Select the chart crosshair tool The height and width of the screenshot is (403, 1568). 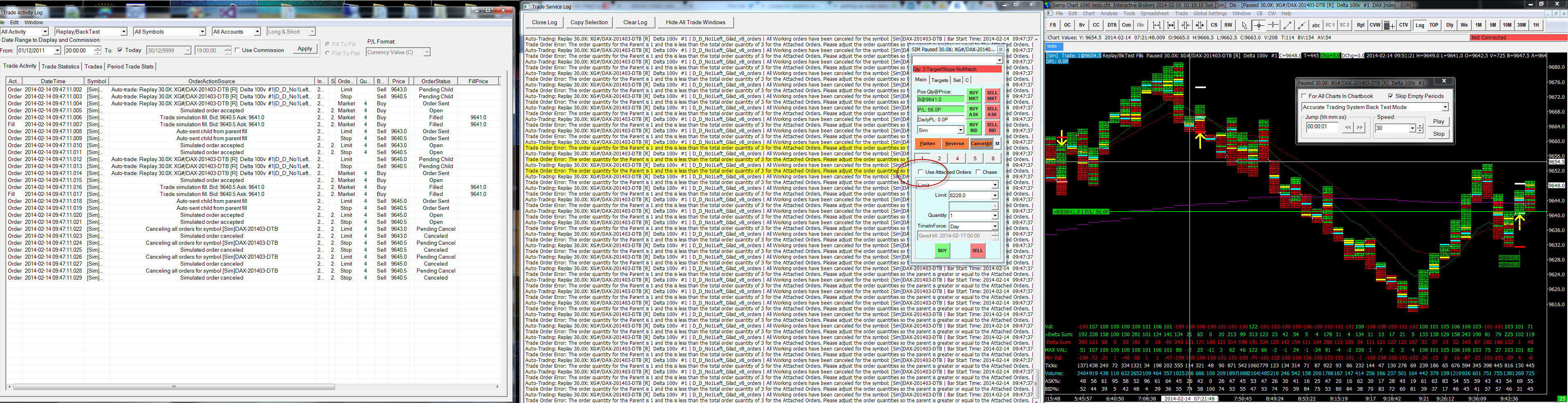1259,25
